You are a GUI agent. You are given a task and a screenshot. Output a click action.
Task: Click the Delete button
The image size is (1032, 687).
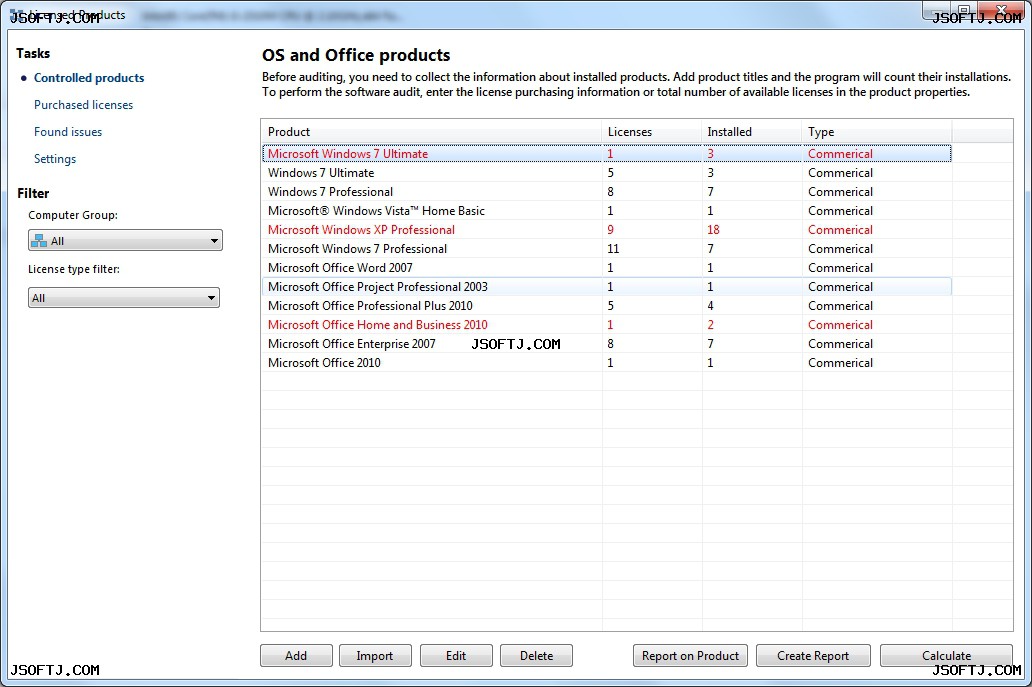click(536, 655)
